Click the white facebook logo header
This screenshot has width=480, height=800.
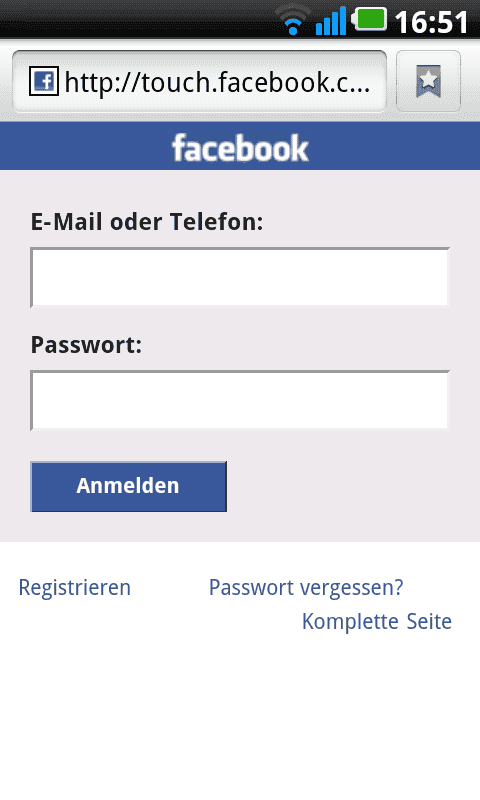(x=240, y=148)
